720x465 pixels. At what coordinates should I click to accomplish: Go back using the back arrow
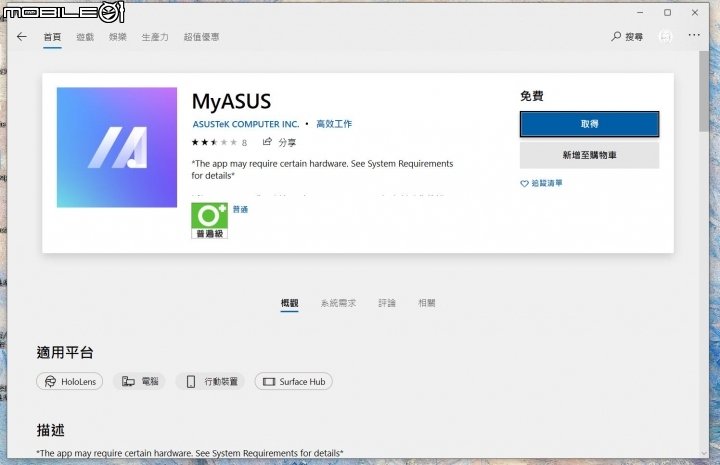coord(22,37)
